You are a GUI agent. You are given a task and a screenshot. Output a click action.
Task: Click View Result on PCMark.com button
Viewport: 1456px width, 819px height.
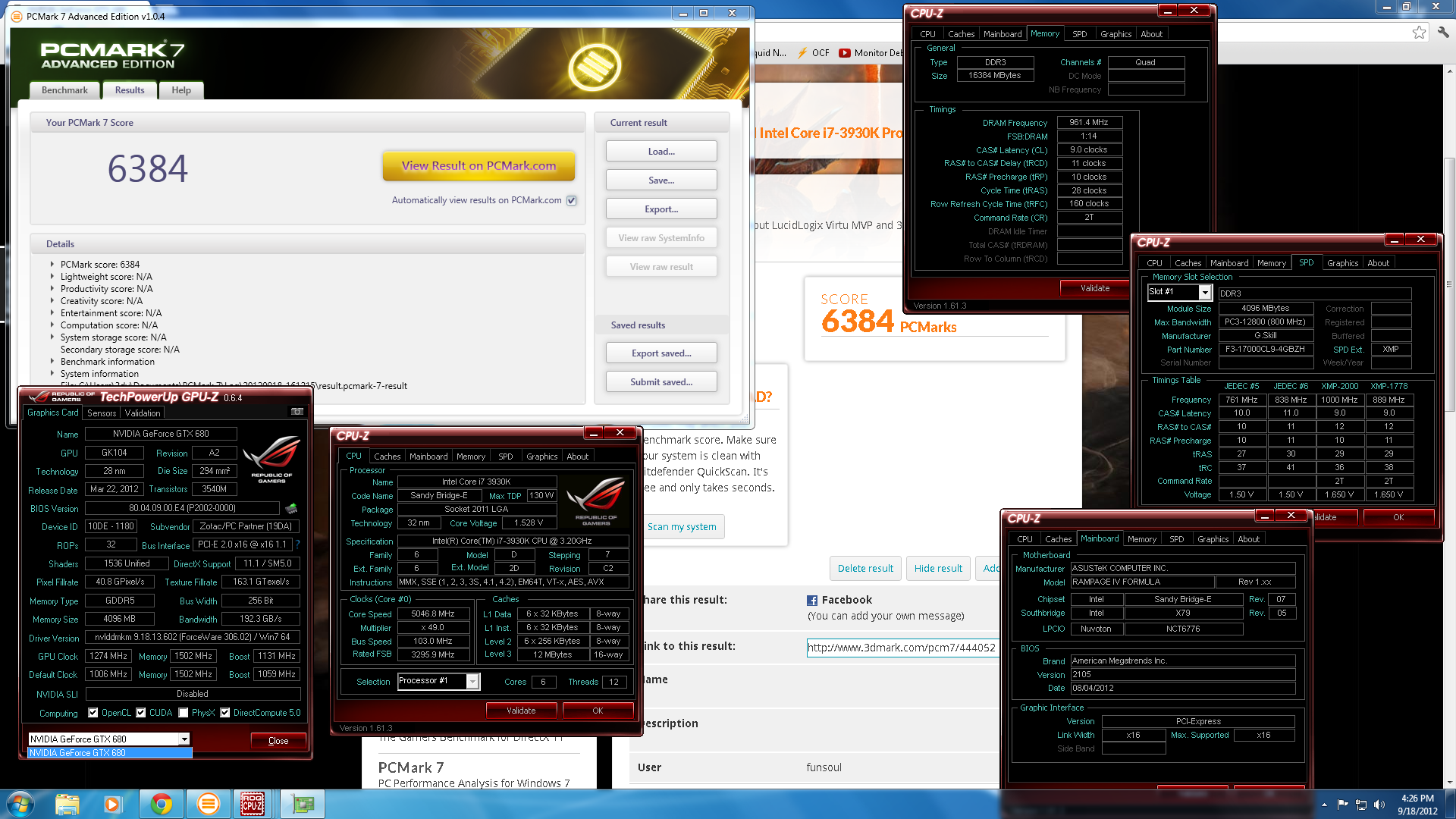(x=479, y=166)
